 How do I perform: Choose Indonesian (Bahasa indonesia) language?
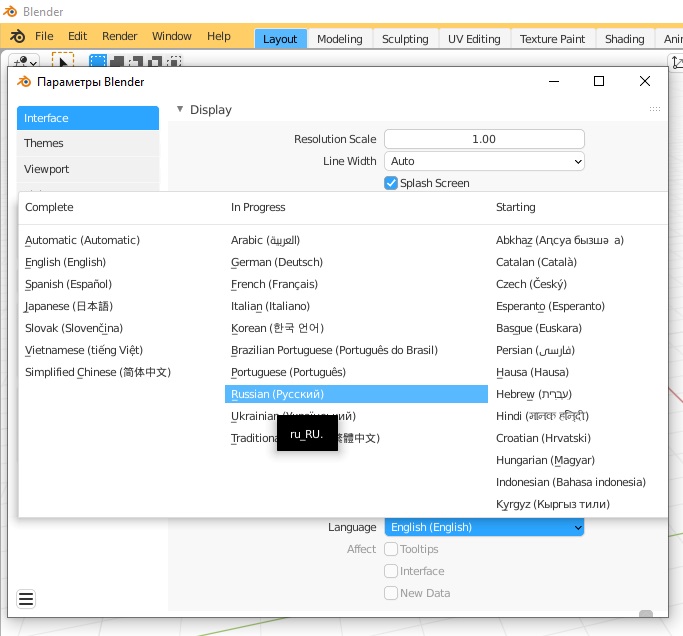pos(571,482)
